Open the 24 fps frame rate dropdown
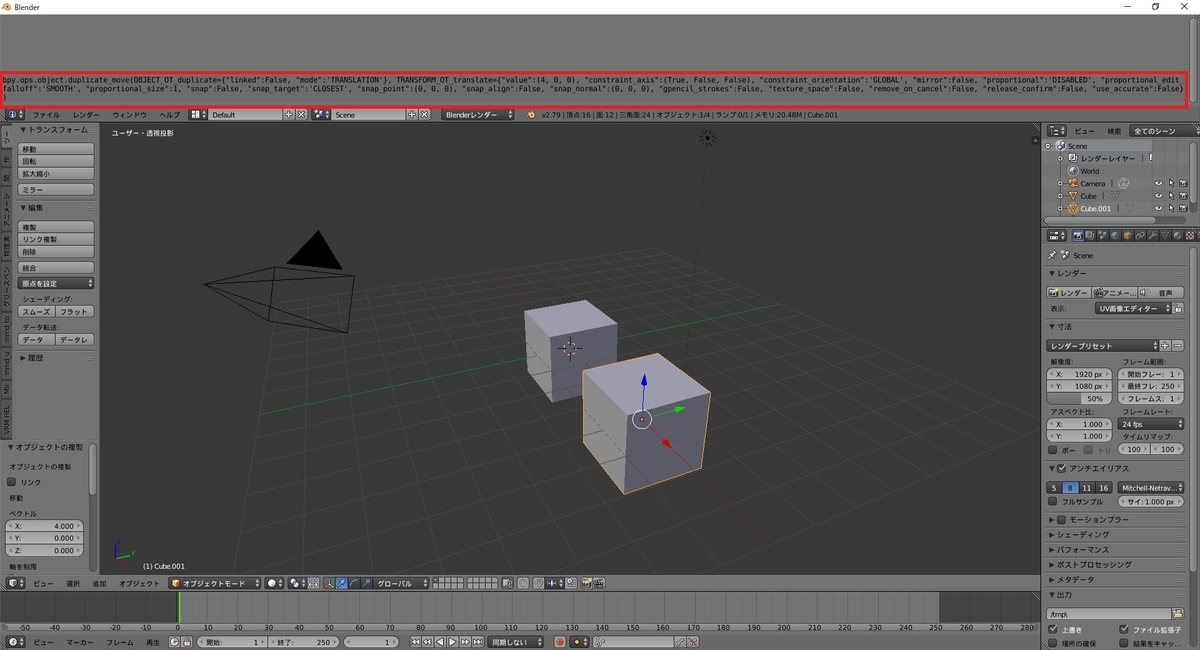 [1151, 424]
